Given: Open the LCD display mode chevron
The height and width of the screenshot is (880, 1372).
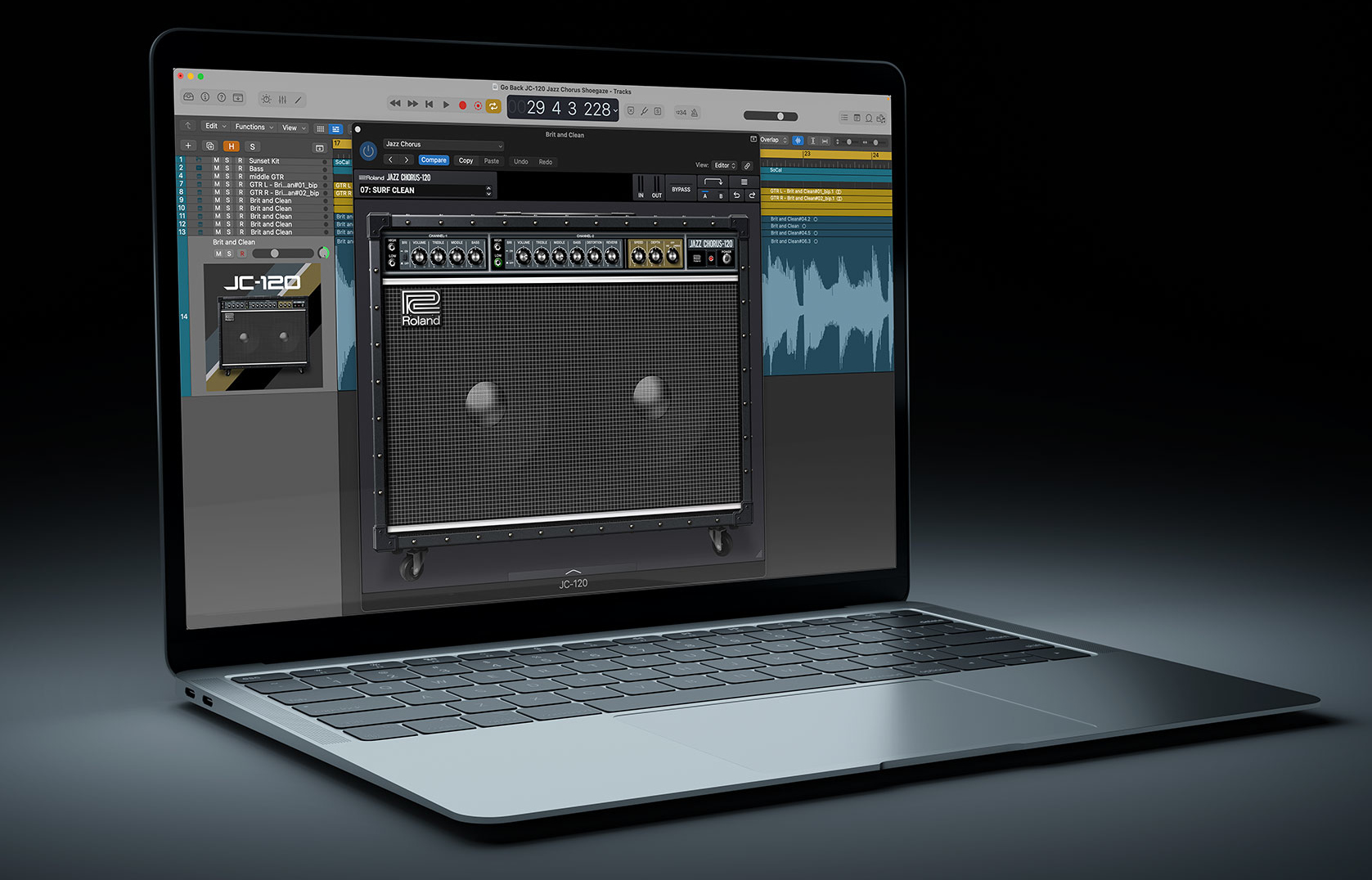Looking at the screenshot, I should [x=615, y=110].
